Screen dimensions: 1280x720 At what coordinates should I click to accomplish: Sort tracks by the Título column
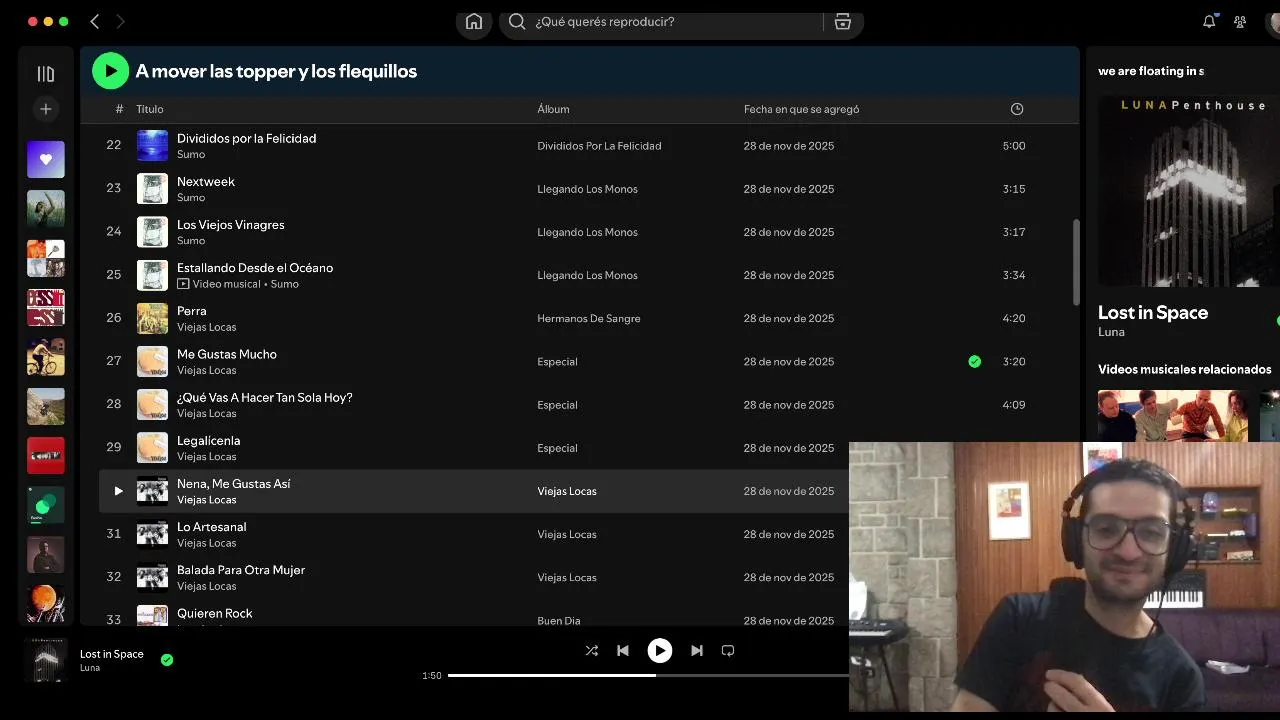pyautogui.click(x=150, y=109)
